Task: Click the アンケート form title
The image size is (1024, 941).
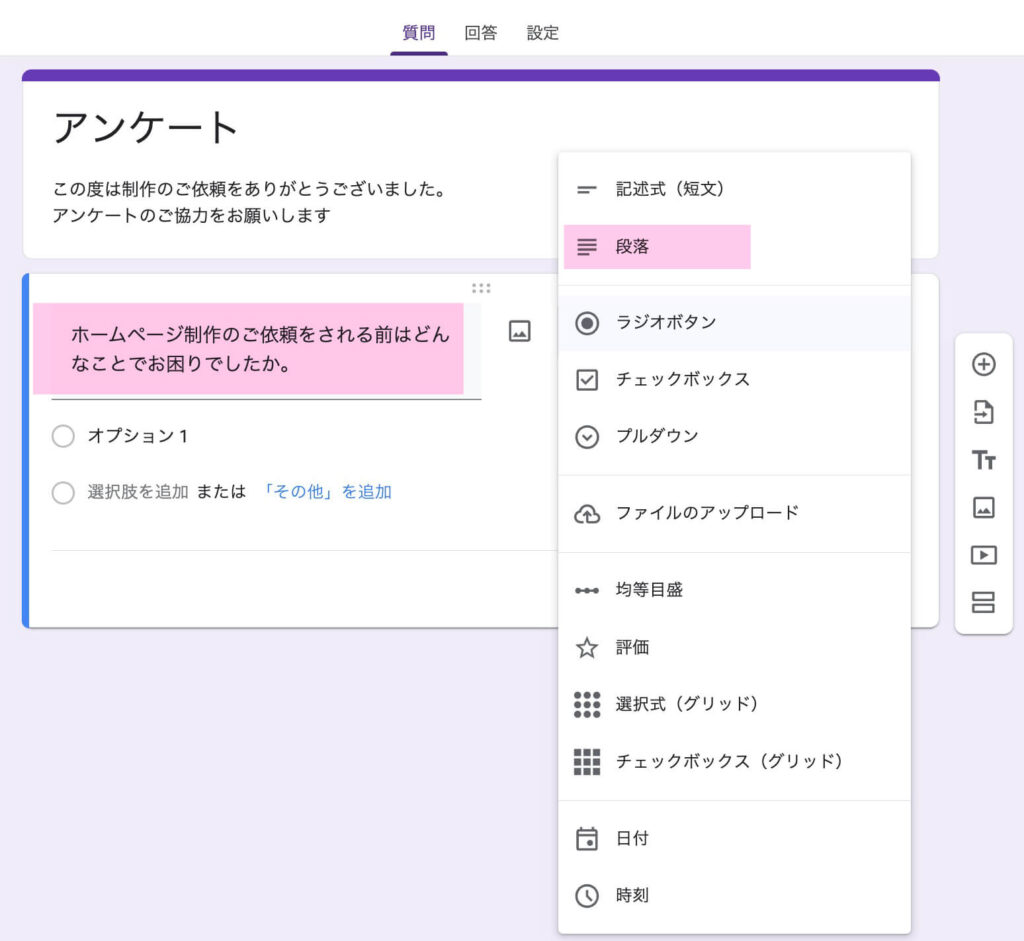Action: point(146,128)
